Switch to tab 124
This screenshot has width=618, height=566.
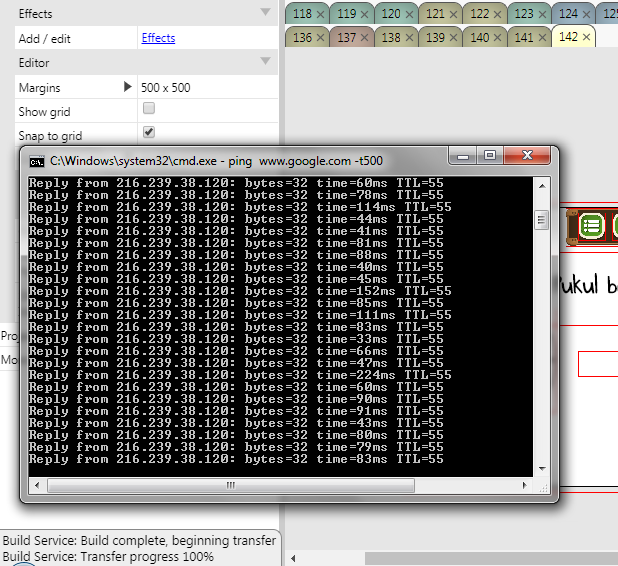[568, 14]
